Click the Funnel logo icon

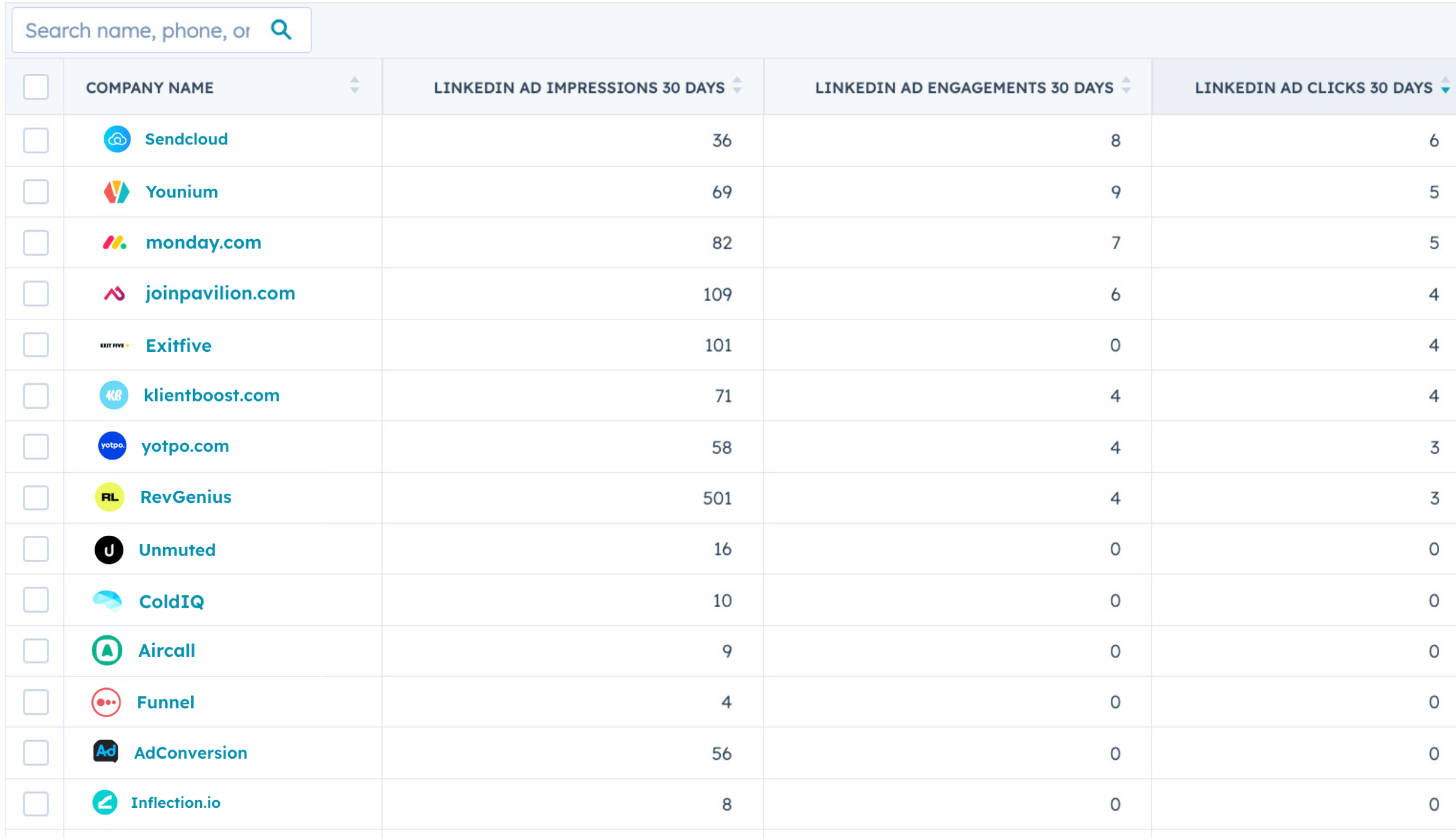pyautogui.click(x=106, y=702)
